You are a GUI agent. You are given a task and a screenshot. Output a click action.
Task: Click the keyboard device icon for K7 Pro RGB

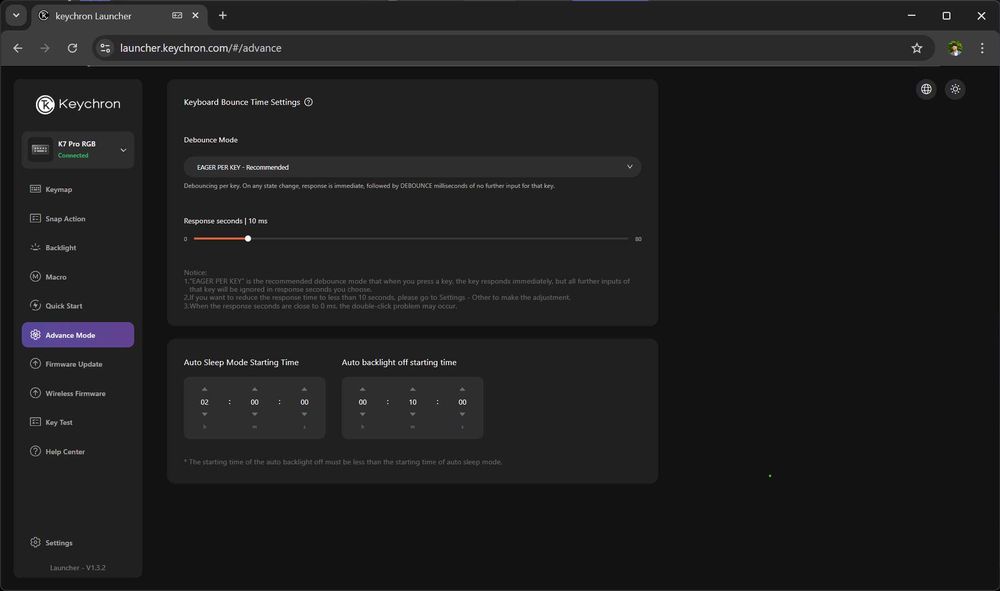[x=40, y=149]
